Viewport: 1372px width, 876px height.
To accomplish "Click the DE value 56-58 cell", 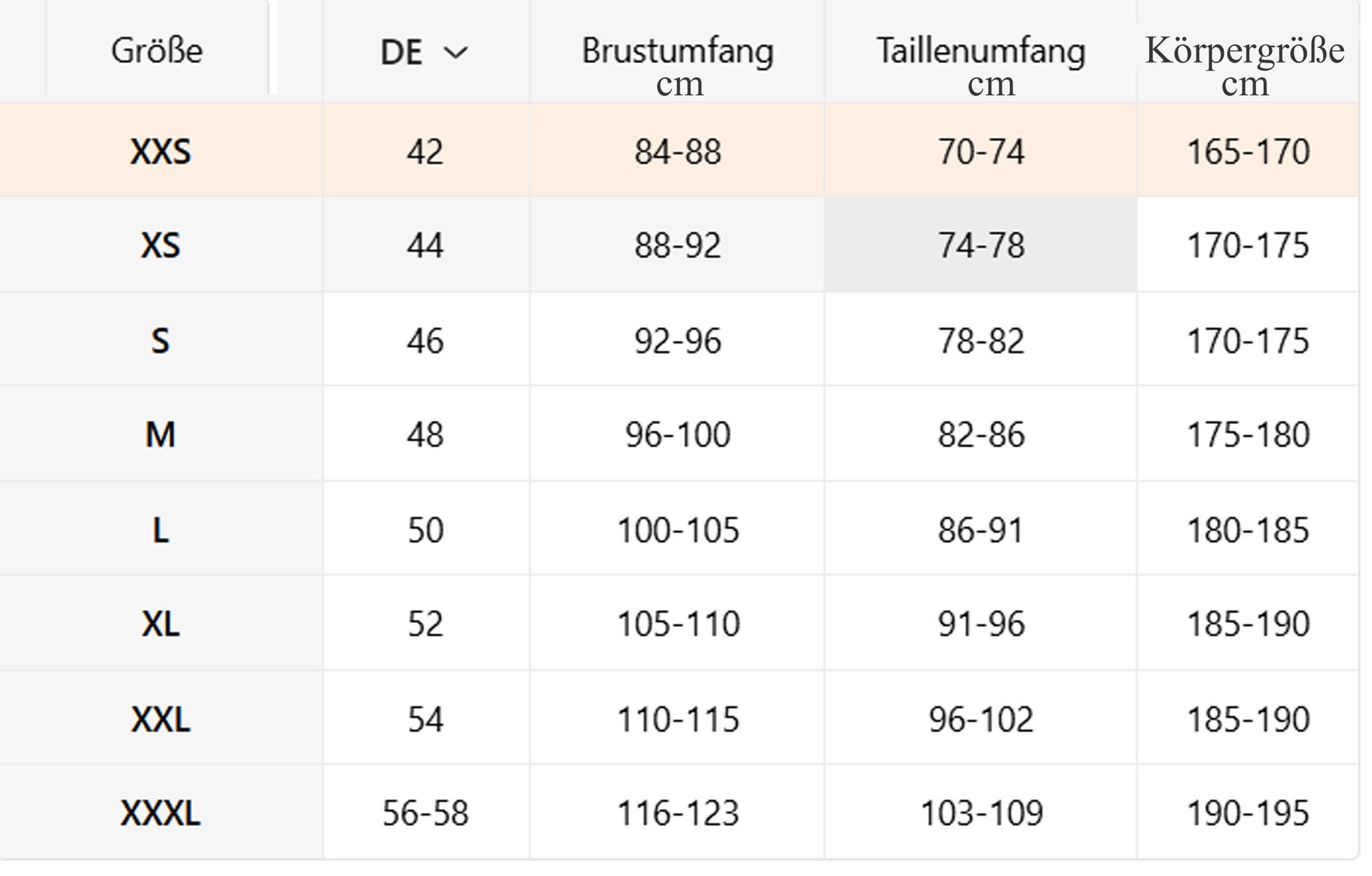I will click(x=425, y=813).
